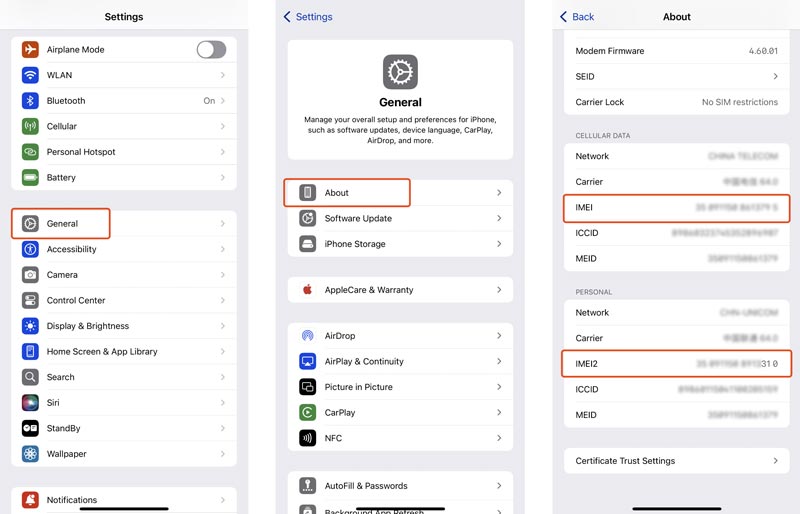Tap the Notifications bell icon
This screenshot has height=514, width=800.
coord(30,500)
